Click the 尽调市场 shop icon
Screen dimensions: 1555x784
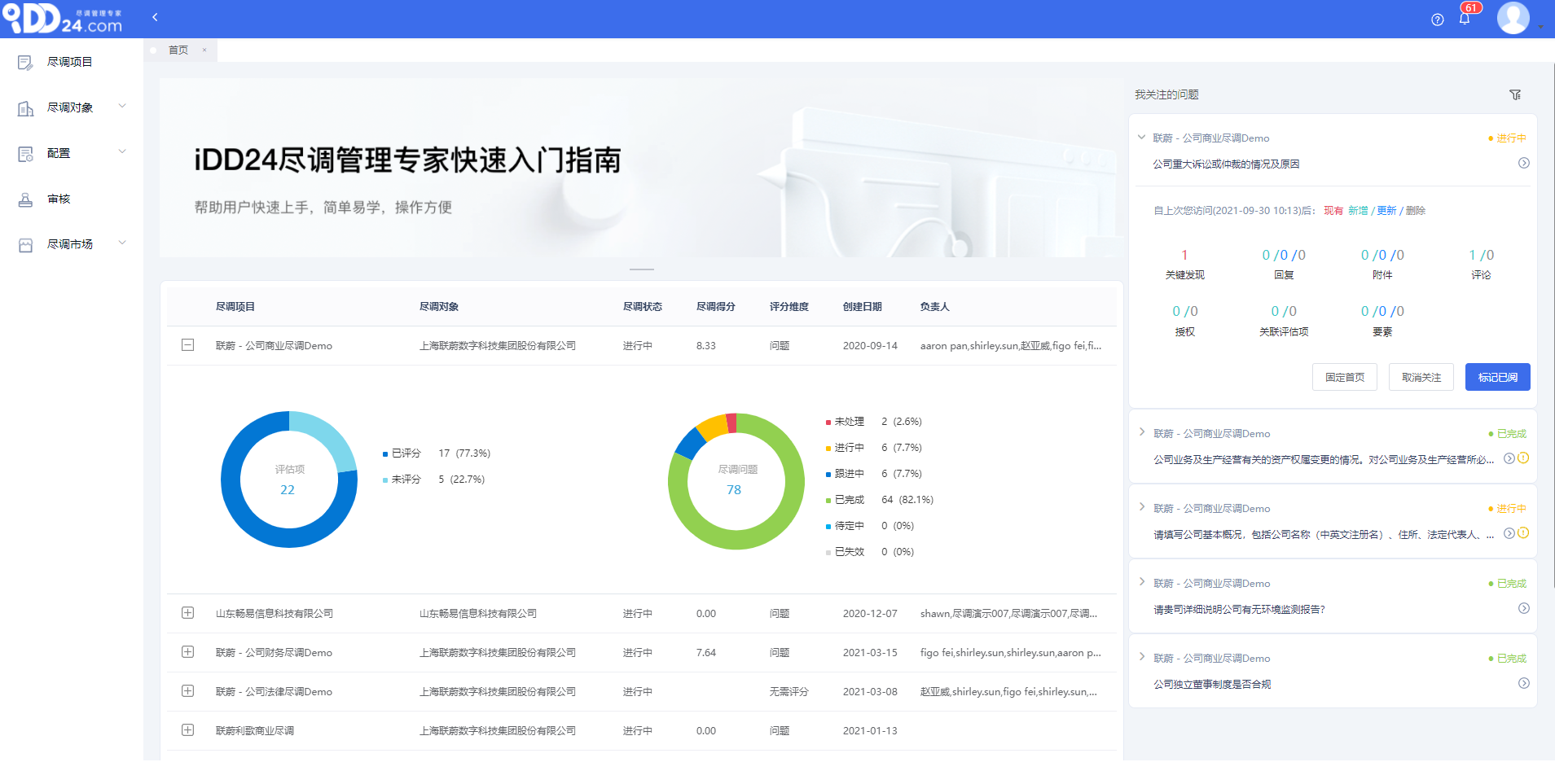[x=25, y=245]
